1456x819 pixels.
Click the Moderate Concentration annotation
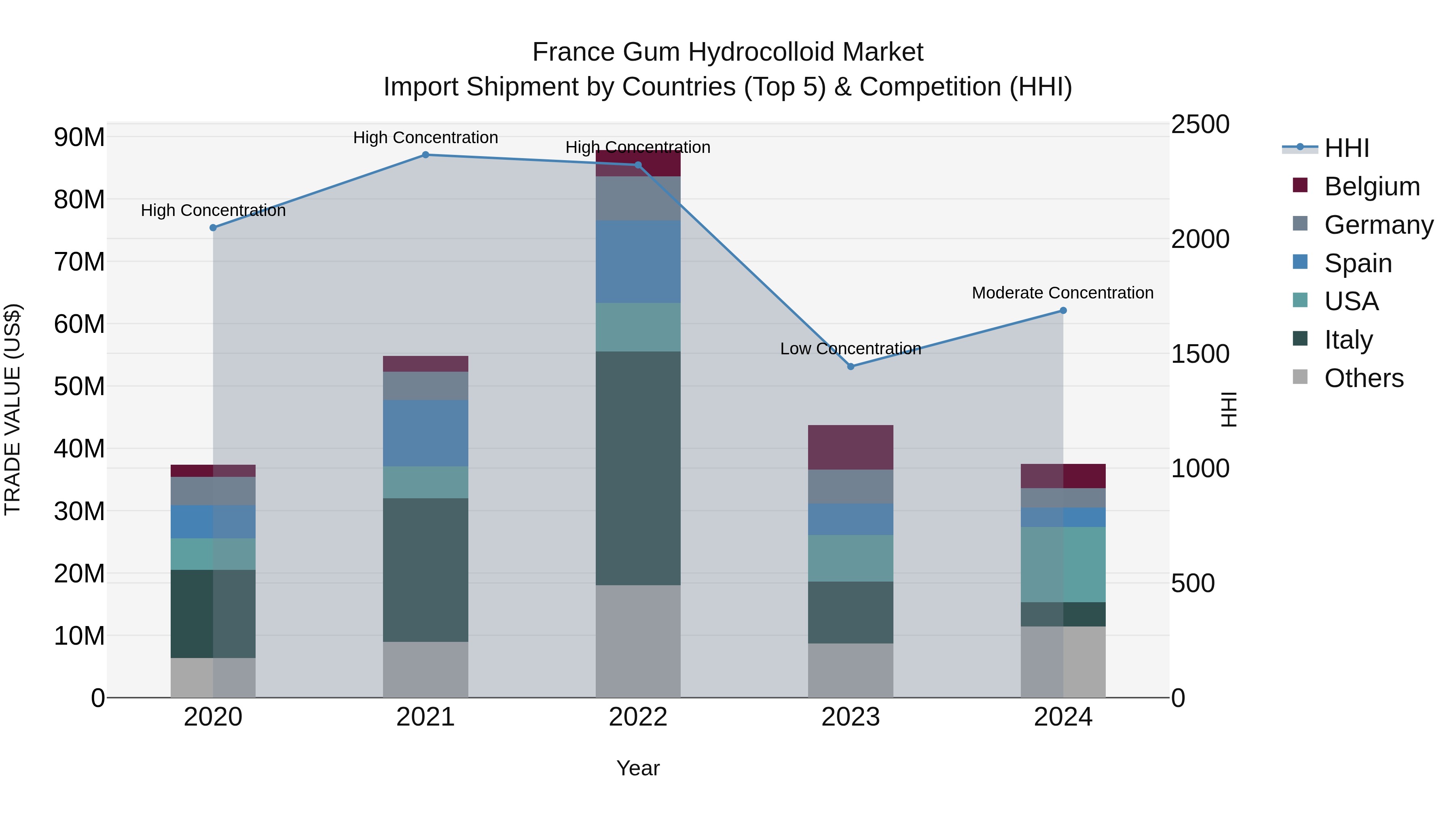point(1062,293)
